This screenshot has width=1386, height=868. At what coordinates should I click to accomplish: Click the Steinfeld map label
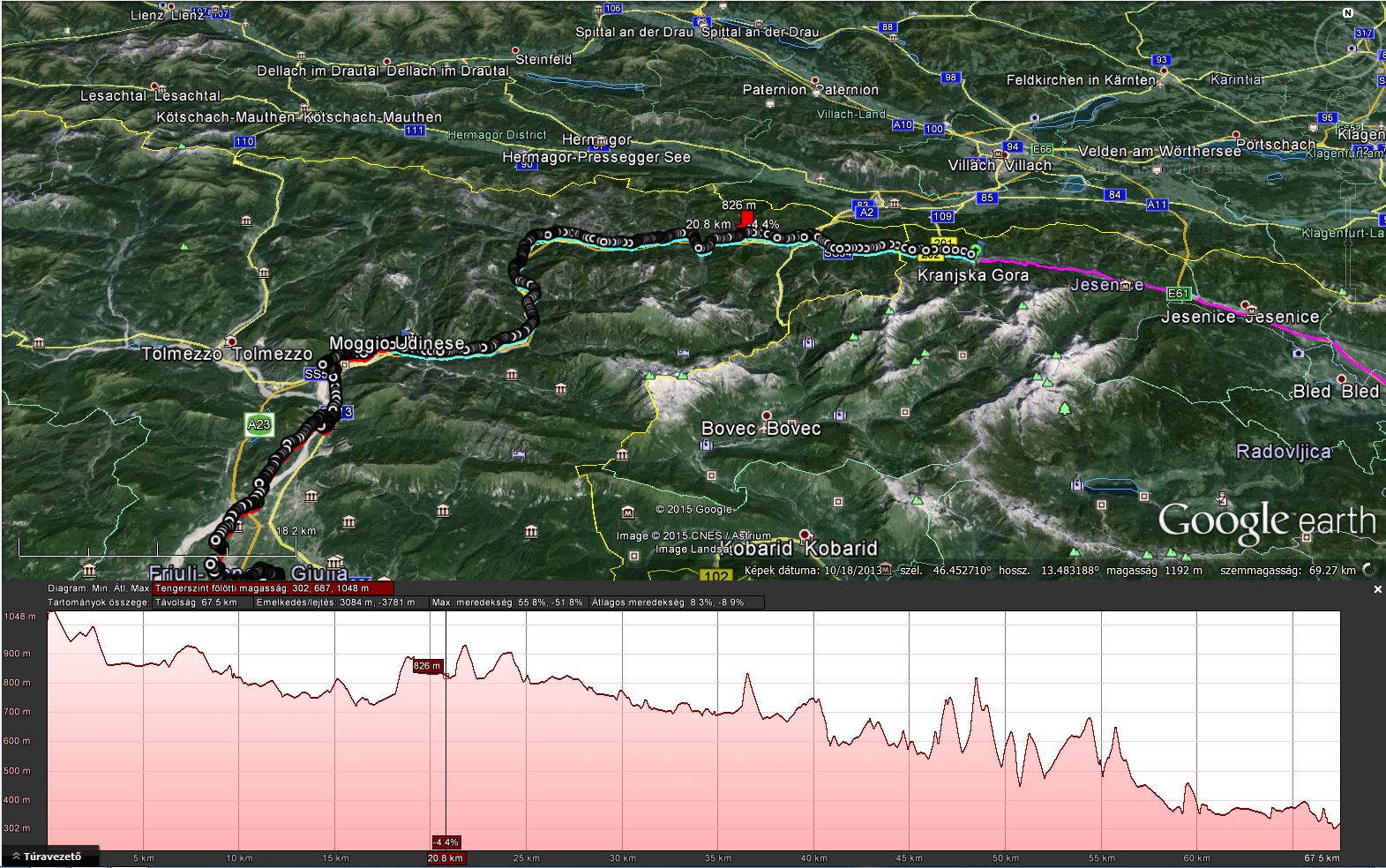[543, 60]
